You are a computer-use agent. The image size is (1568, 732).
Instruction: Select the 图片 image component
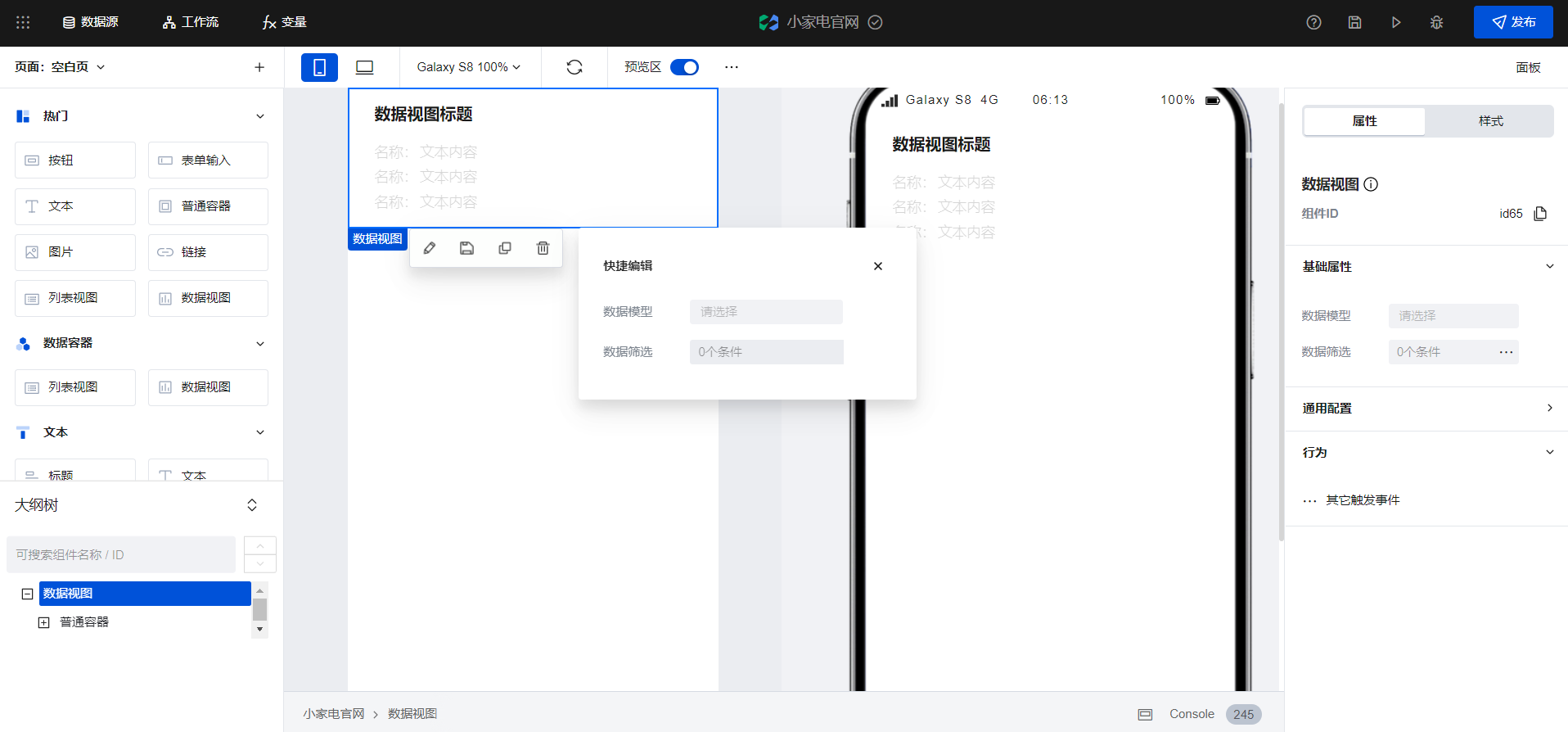point(75,252)
